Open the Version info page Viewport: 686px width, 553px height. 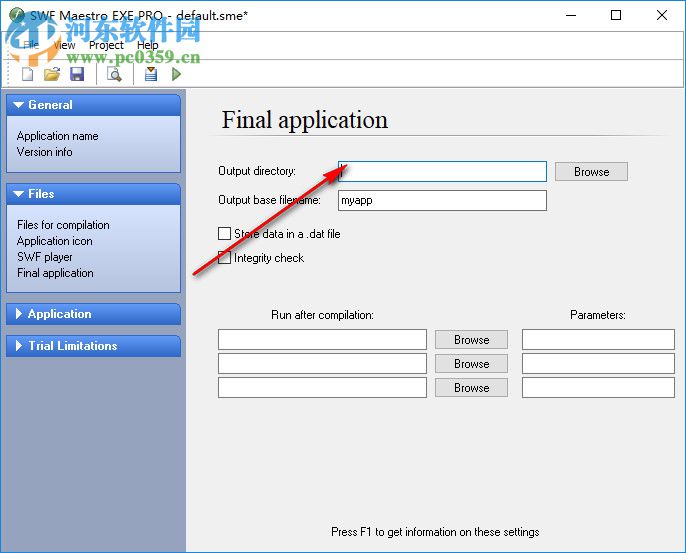point(45,152)
